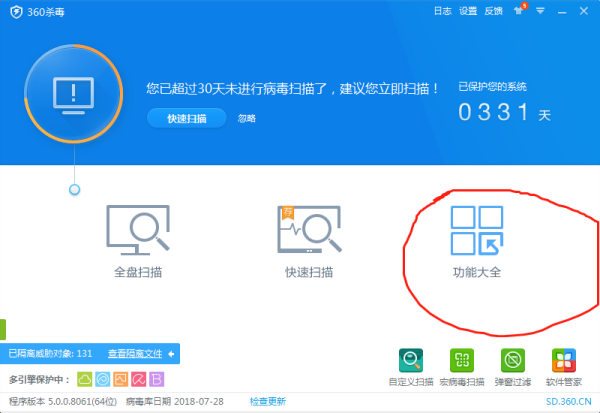Click the 已保护您的系统 label
Viewport: 600px width, 413px height.
tap(492, 87)
